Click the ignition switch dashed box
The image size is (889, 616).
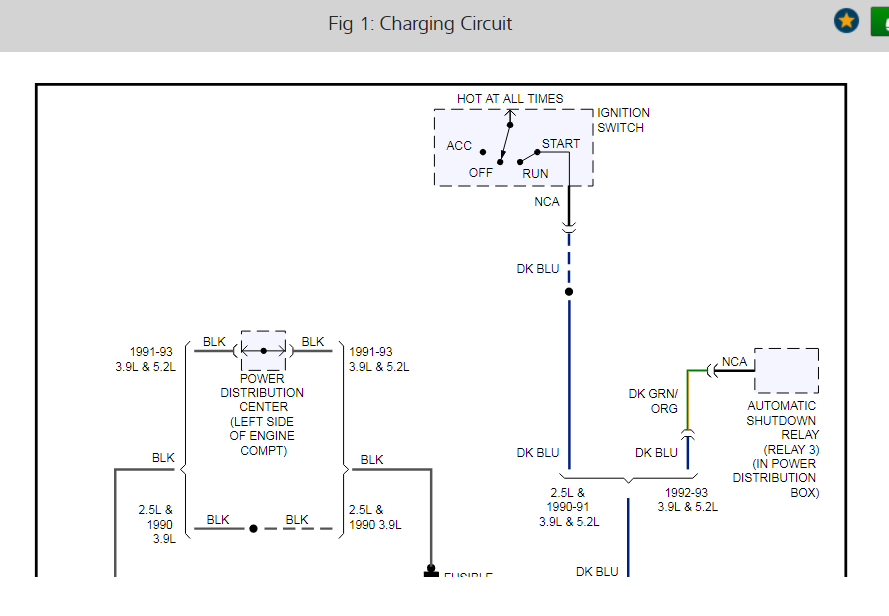(514, 147)
